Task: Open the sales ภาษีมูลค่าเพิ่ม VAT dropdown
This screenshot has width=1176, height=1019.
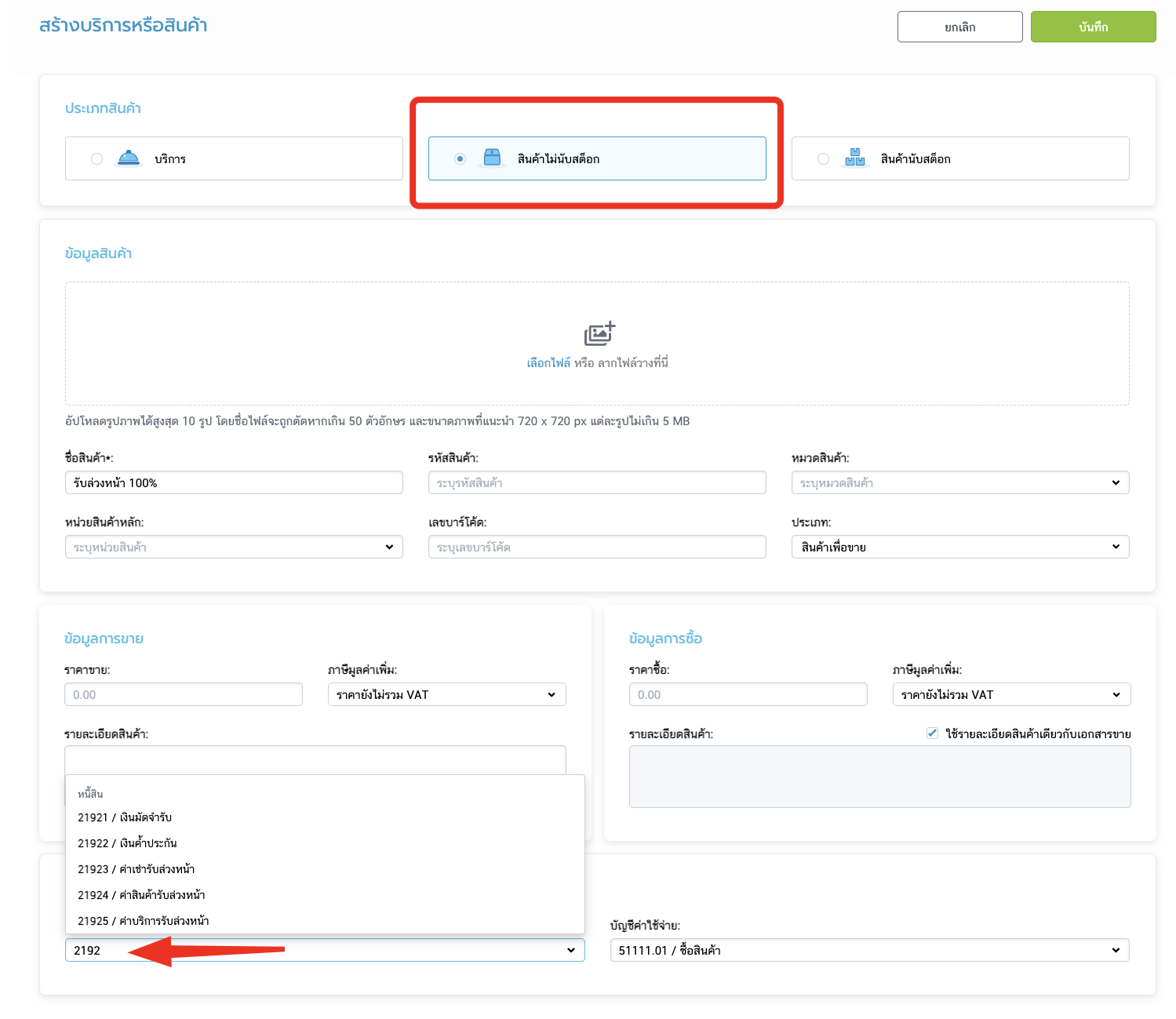Action: (446, 694)
